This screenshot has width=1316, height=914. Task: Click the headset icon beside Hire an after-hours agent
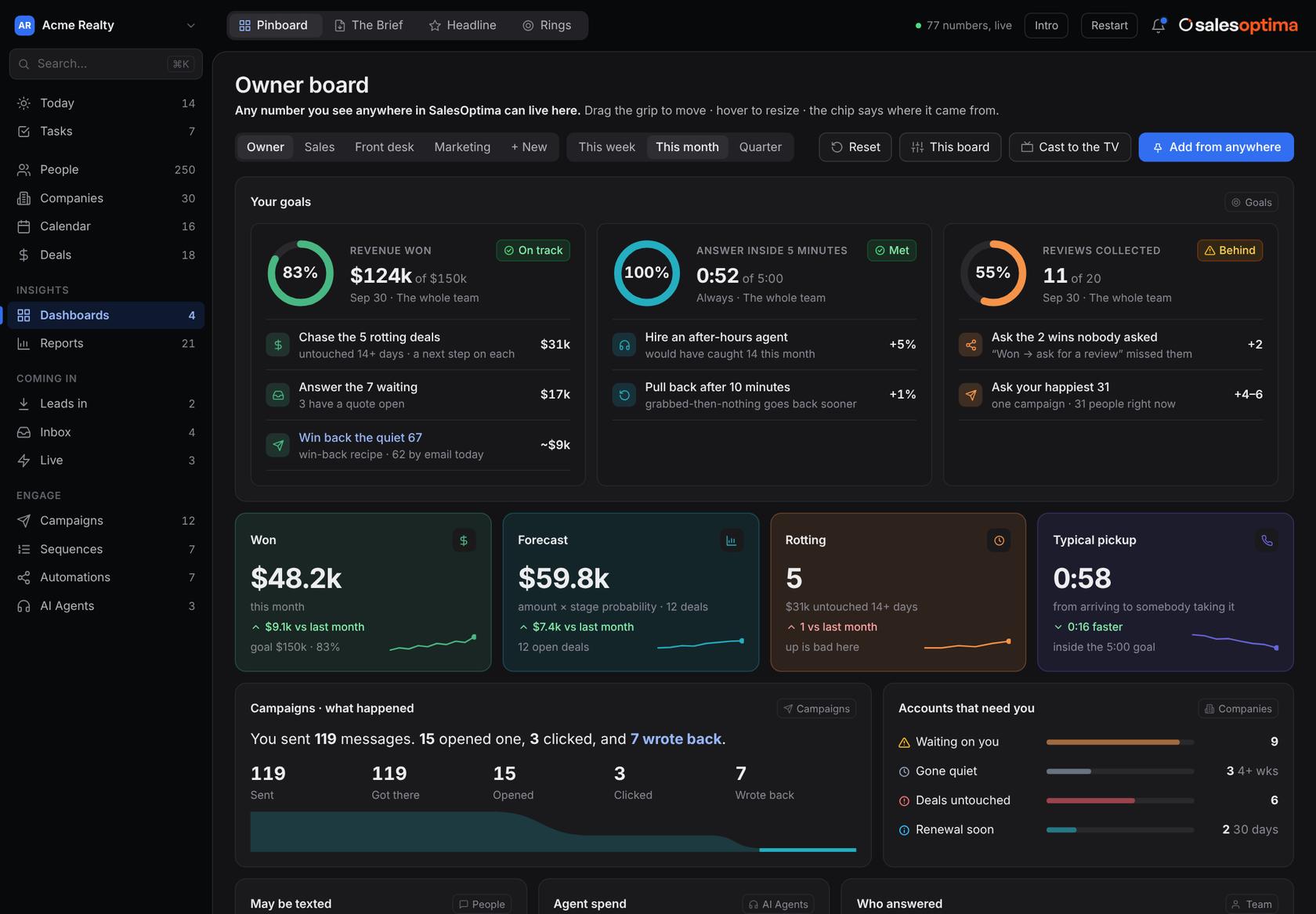[624, 345]
